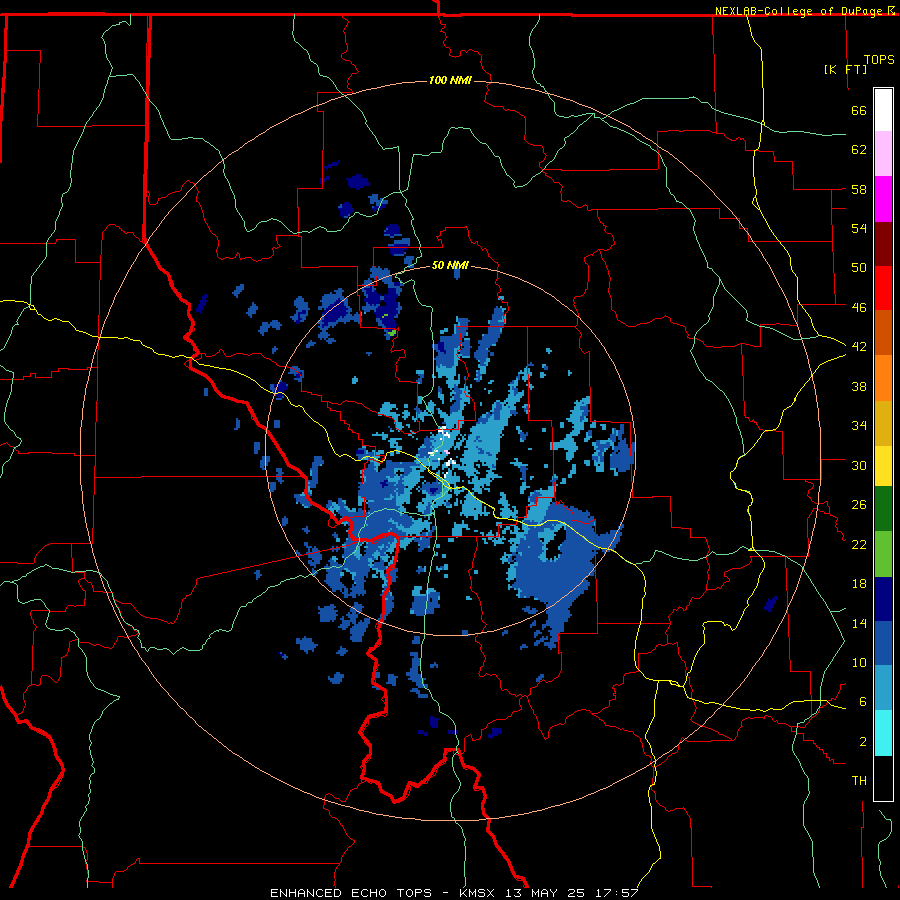Click the legend value 66
This screenshot has height=900, width=900.
tap(859, 110)
